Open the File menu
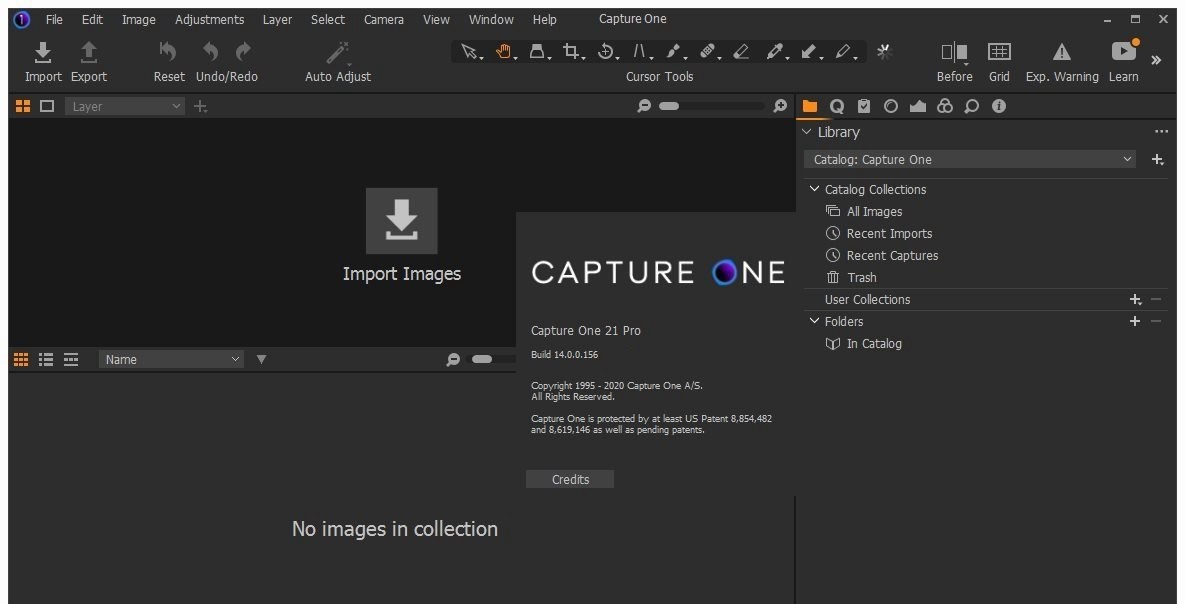The width and height of the screenshot is (1185, 604). [54, 19]
